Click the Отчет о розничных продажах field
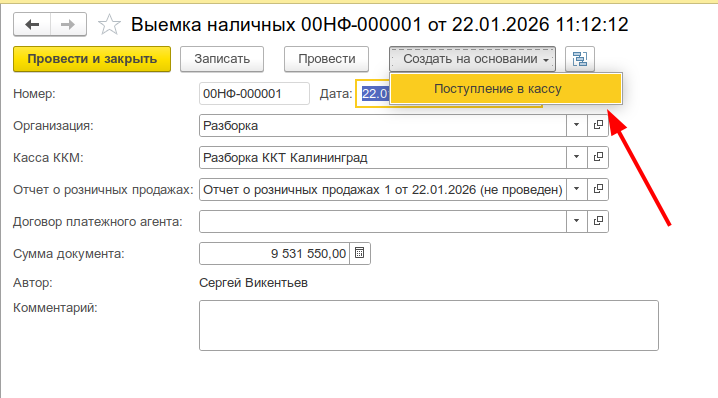 pos(383,190)
